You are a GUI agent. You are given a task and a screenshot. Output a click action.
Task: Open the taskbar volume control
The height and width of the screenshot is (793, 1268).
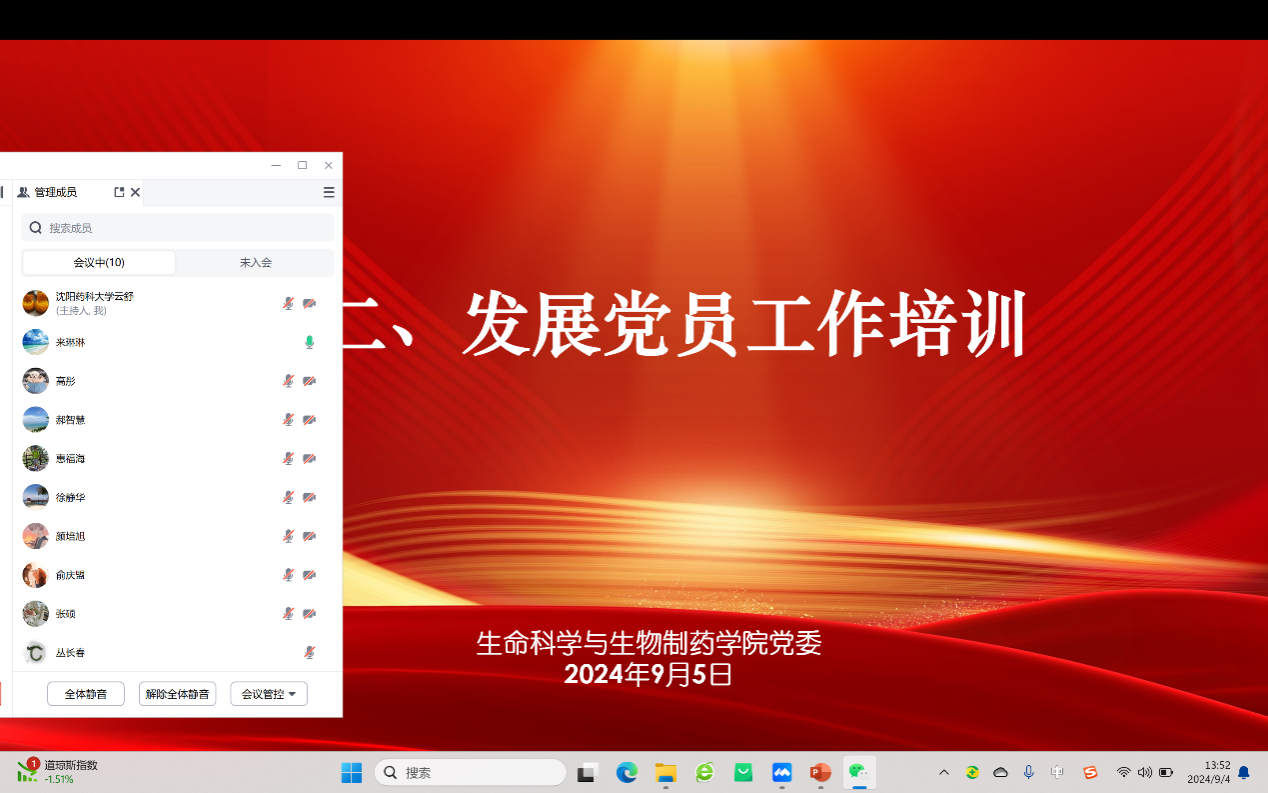coord(1144,772)
